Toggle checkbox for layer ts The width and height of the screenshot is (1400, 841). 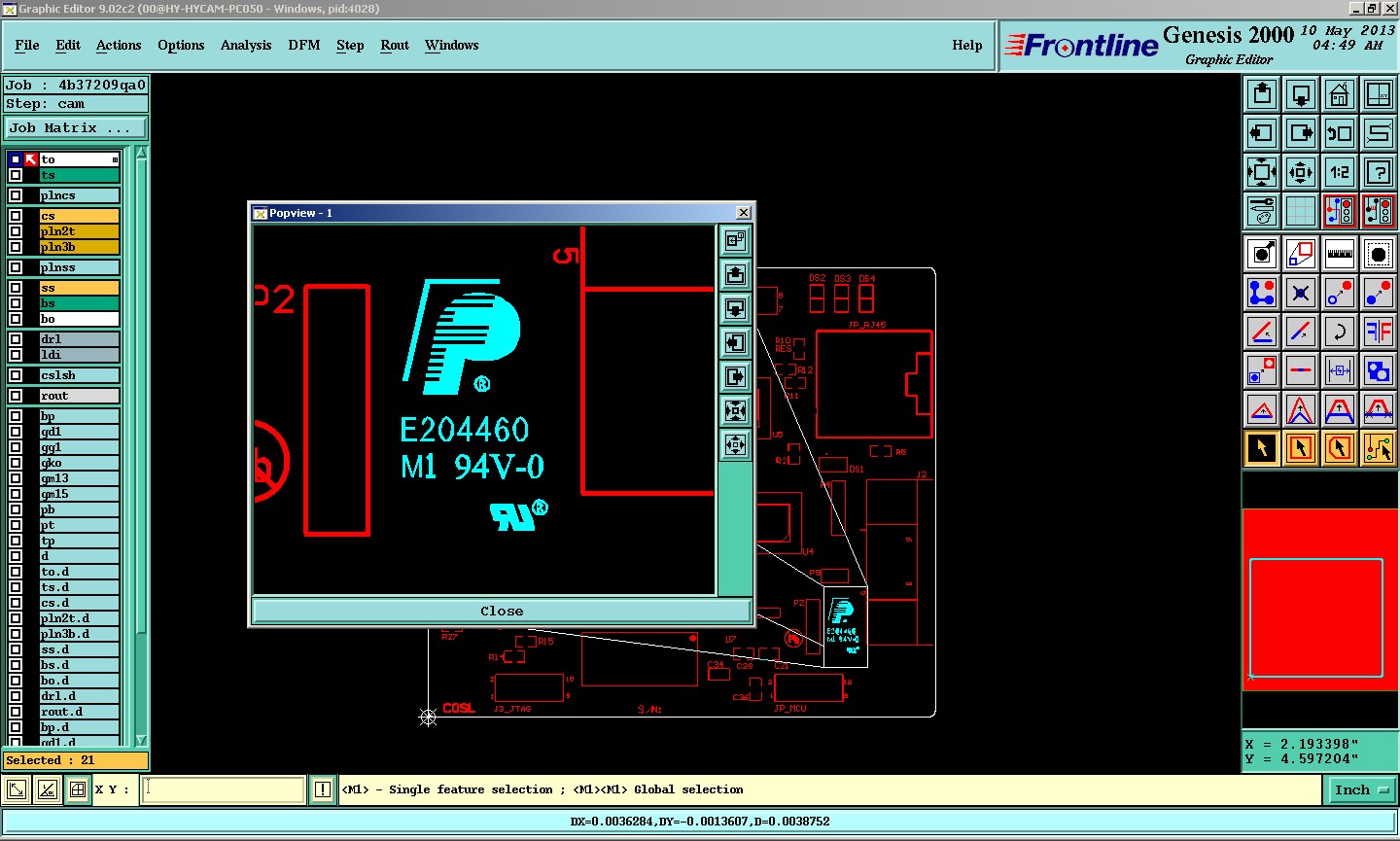coord(16,175)
